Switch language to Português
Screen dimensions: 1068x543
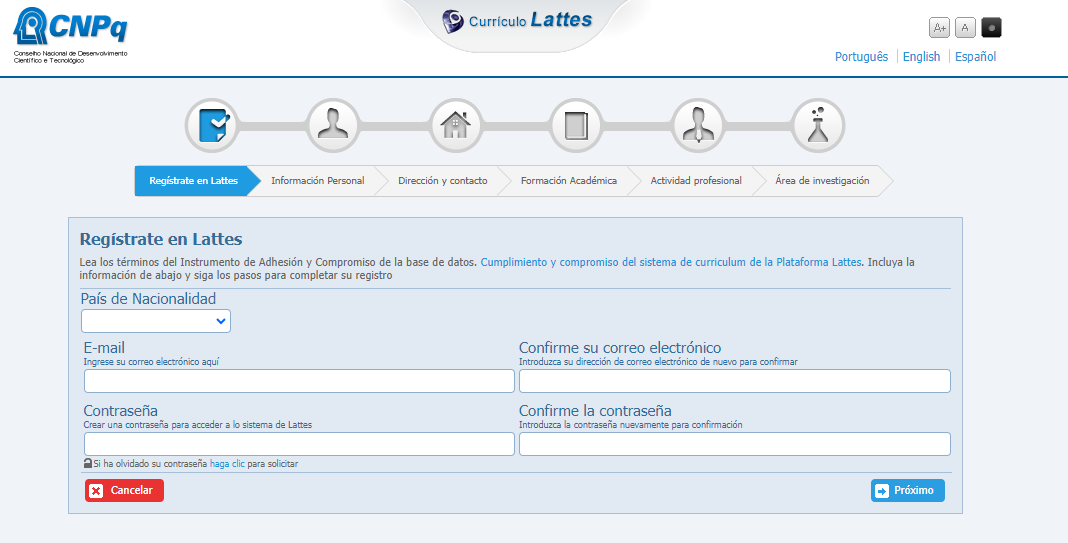point(861,57)
